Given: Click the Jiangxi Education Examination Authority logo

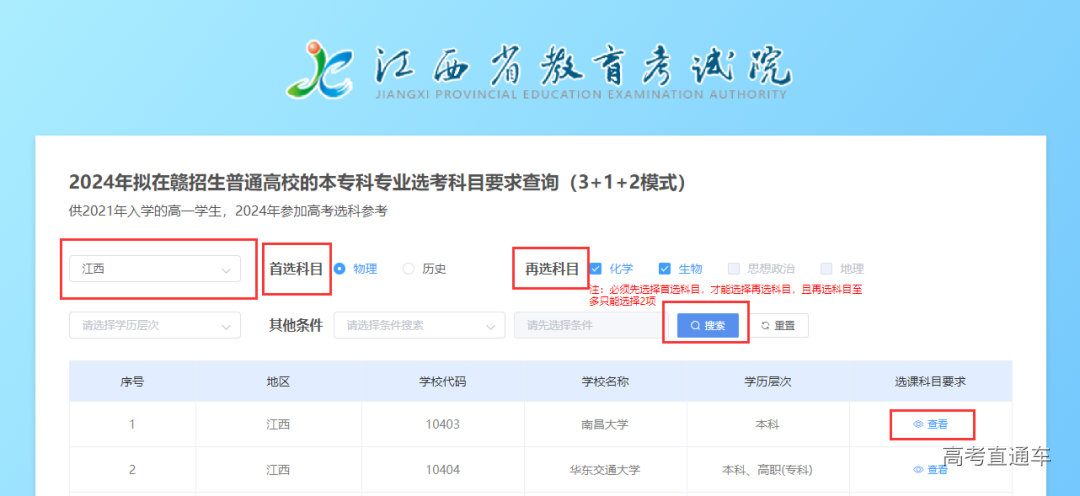Looking at the screenshot, I should 319,70.
